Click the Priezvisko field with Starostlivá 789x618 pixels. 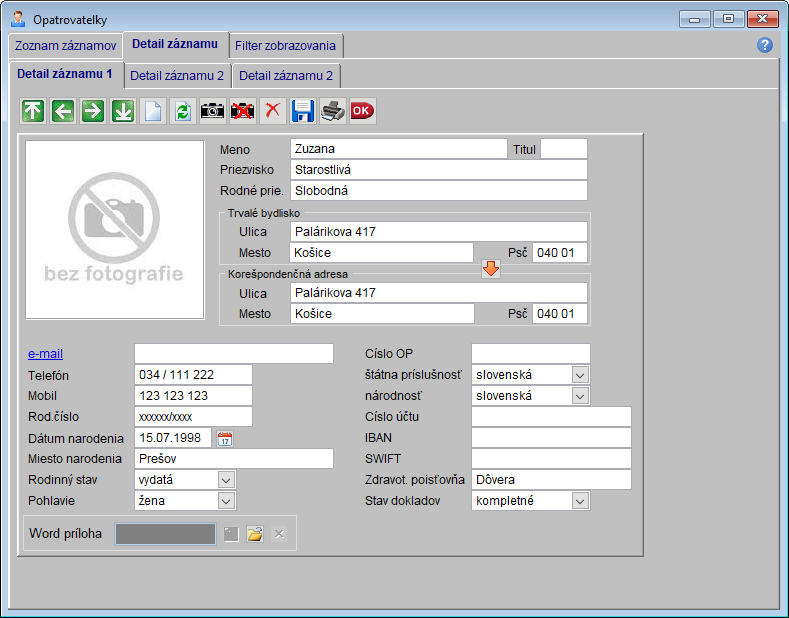click(439, 170)
